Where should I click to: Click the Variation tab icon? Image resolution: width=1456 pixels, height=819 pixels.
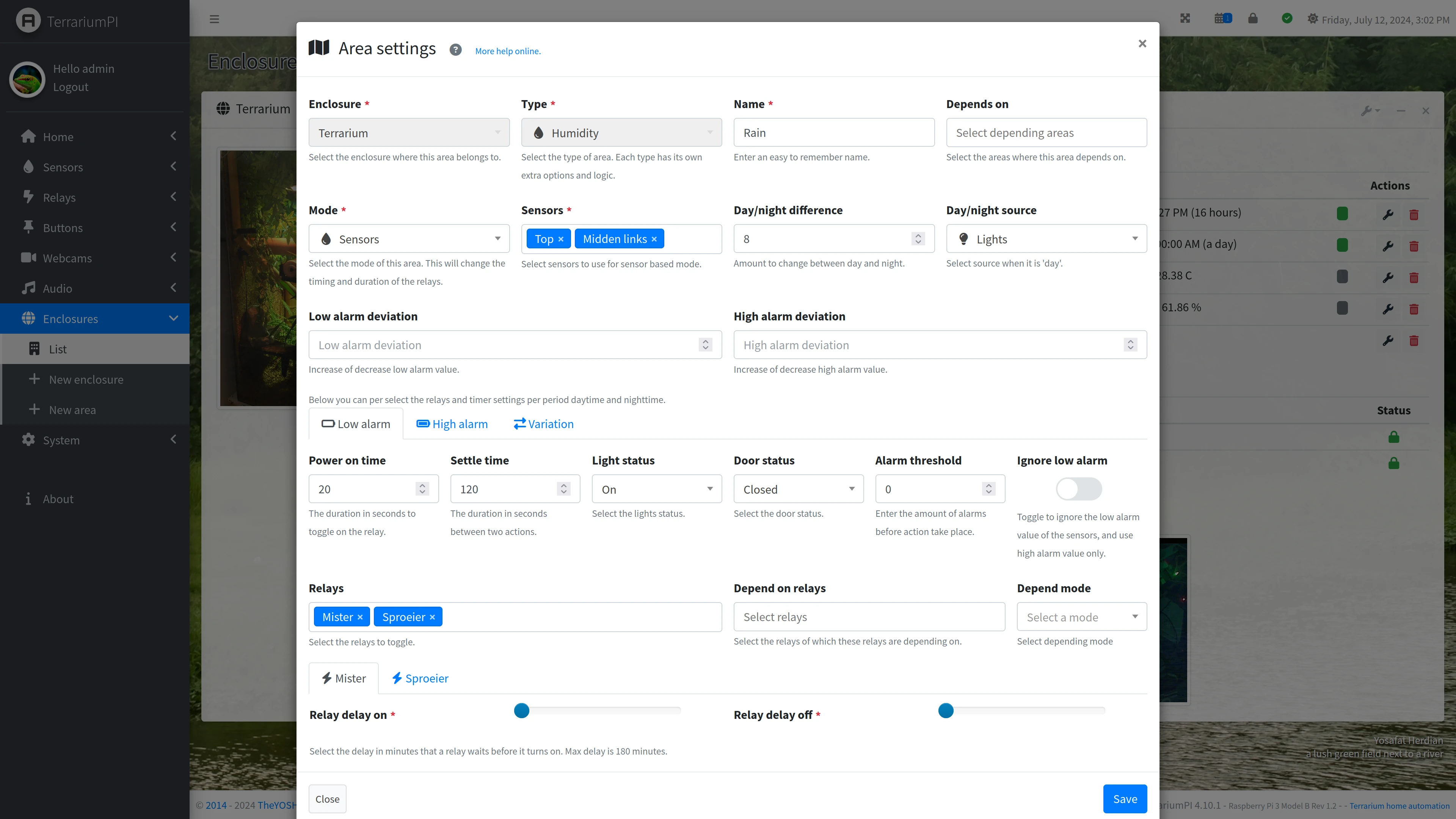point(519,423)
